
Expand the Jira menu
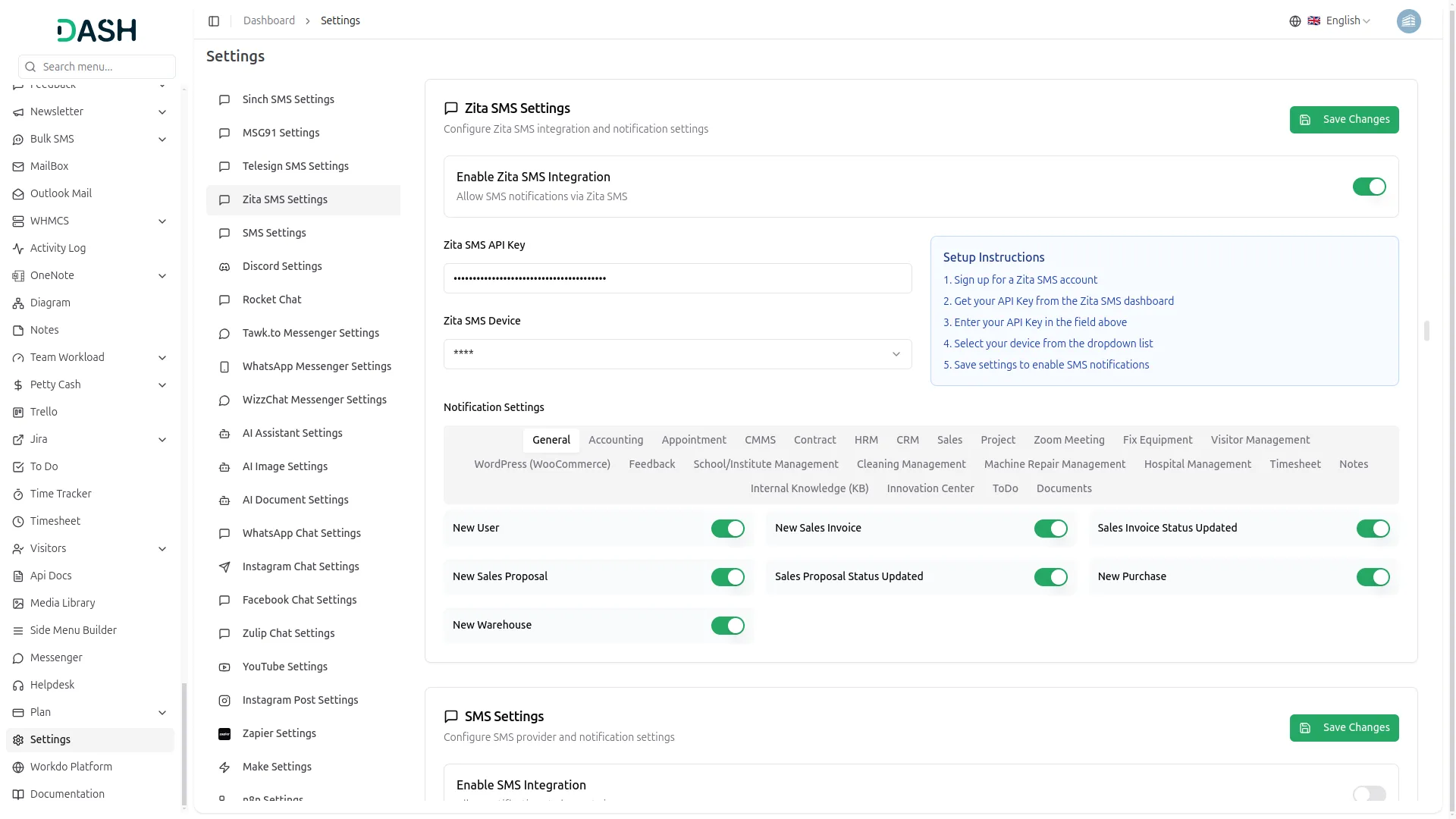(x=162, y=440)
